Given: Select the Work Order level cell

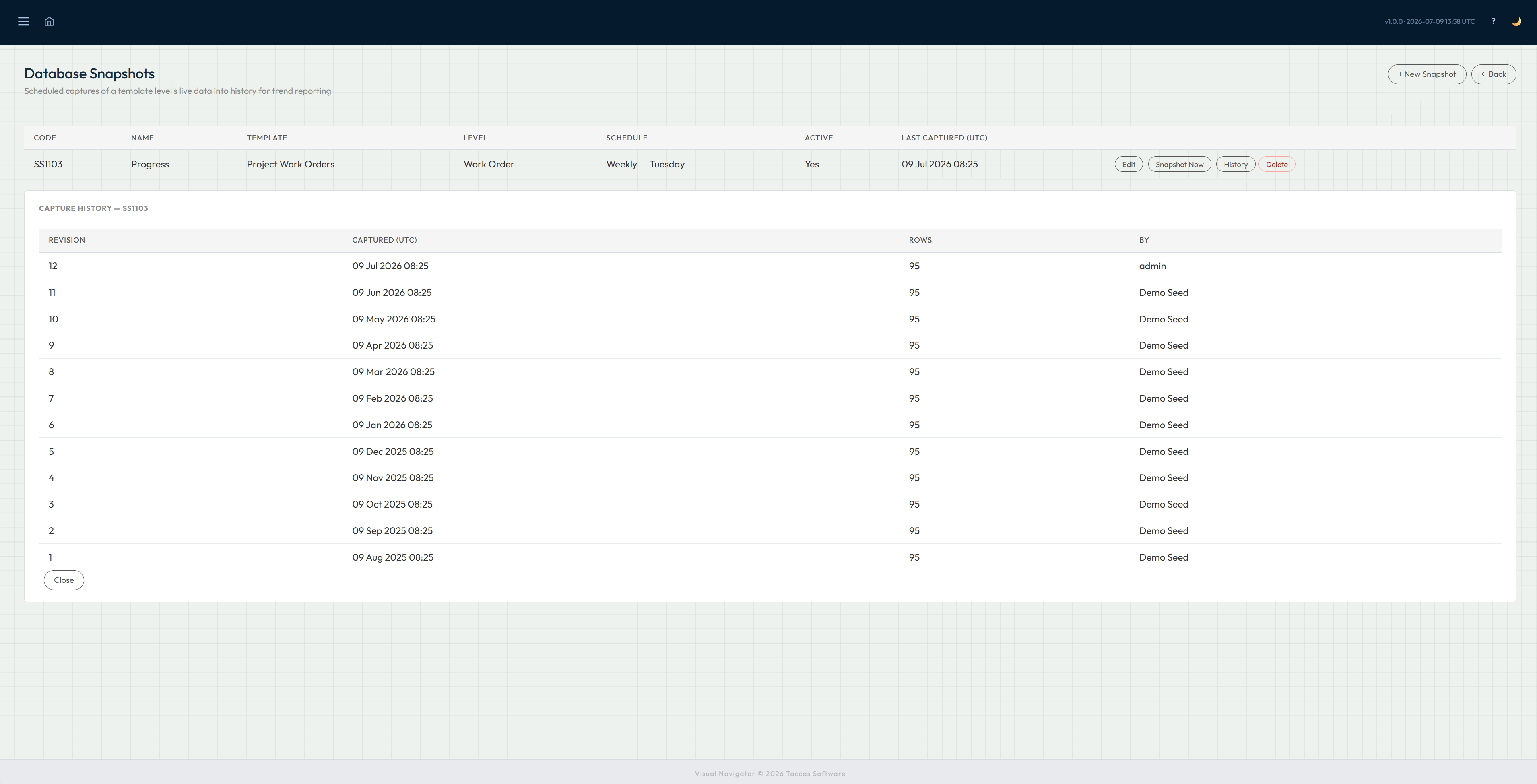Looking at the screenshot, I should pos(489,164).
